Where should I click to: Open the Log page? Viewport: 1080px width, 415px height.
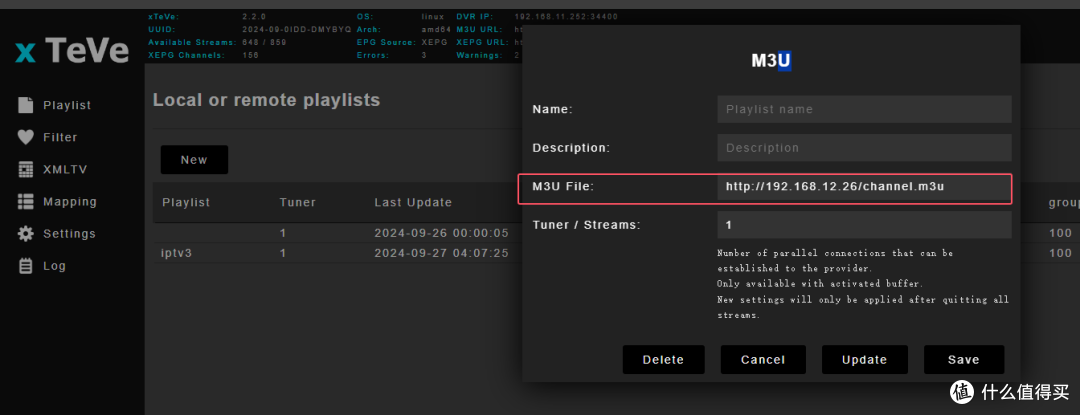54,266
